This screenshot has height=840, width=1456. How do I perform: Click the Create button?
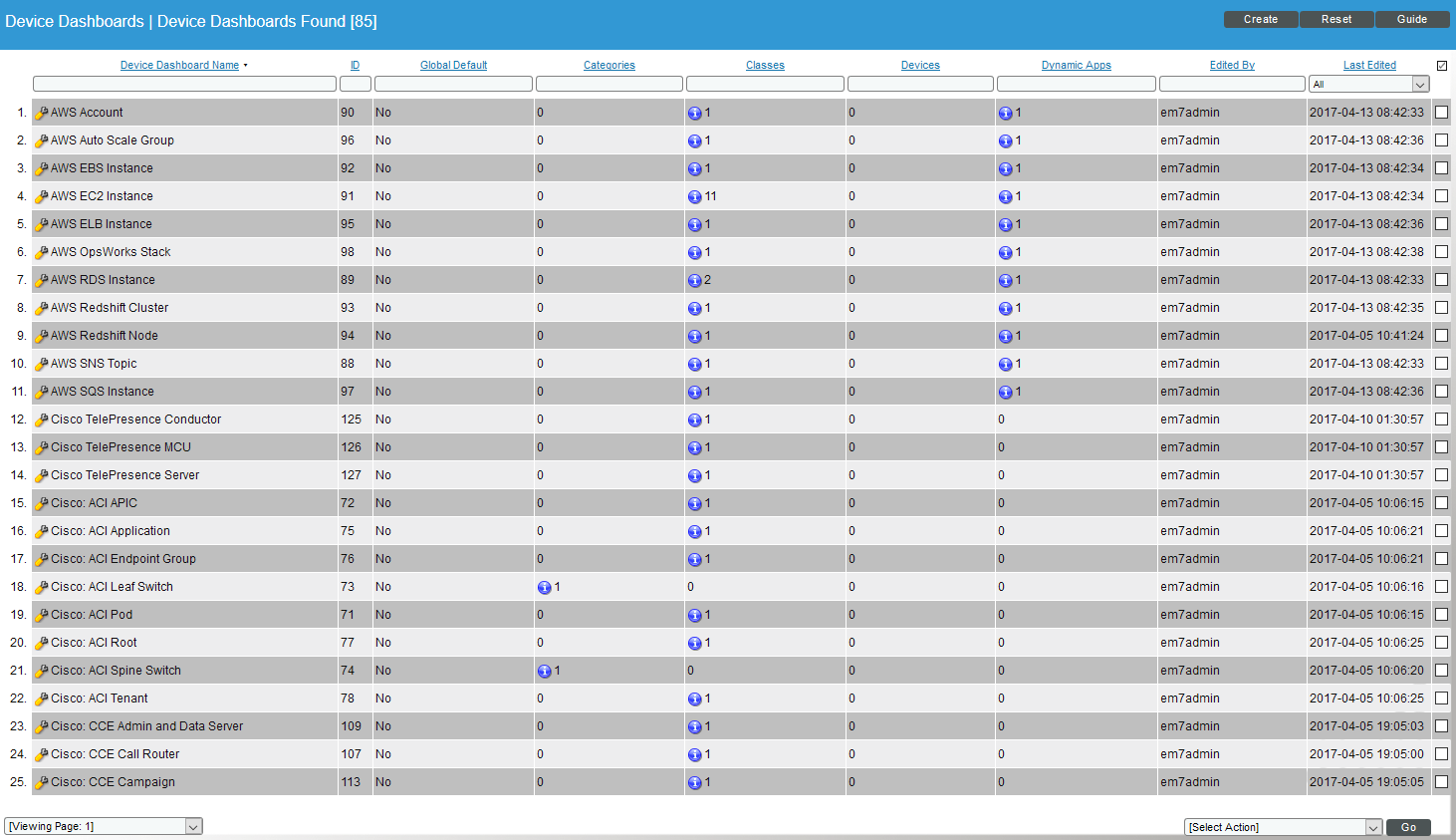tap(1260, 18)
